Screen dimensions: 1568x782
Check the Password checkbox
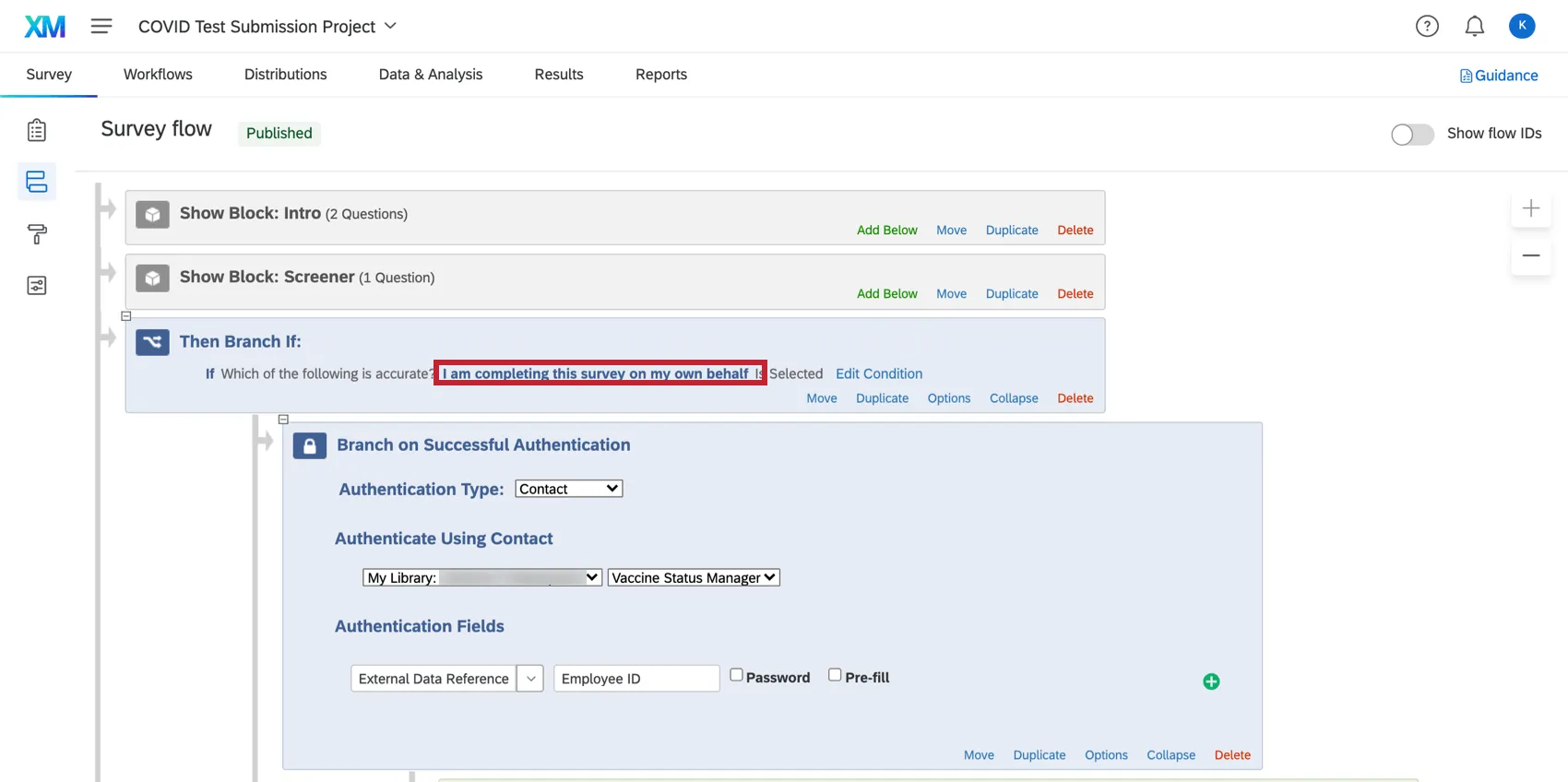(736, 675)
